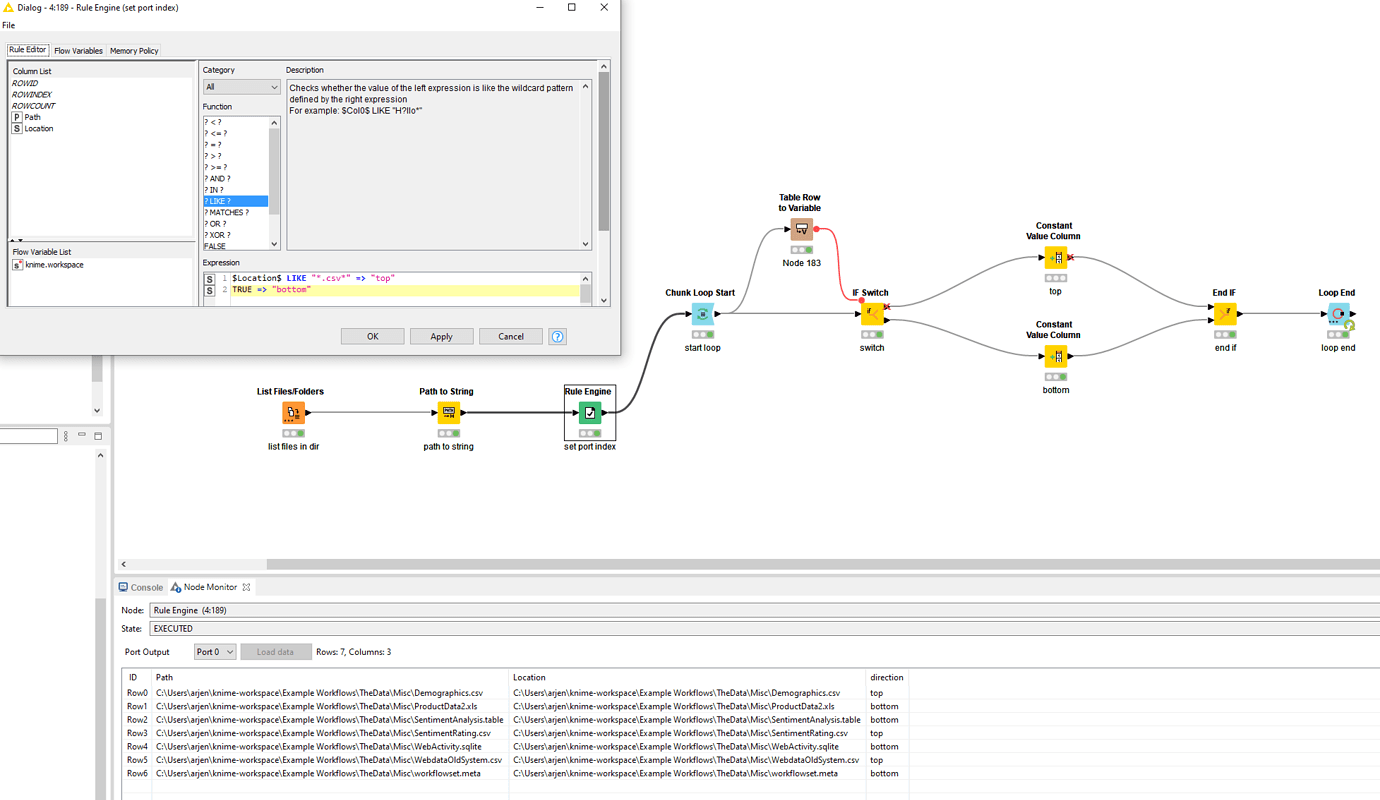This screenshot has height=800, width=1380.
Task: Click the Loop End node
Action: (1338, 314)
